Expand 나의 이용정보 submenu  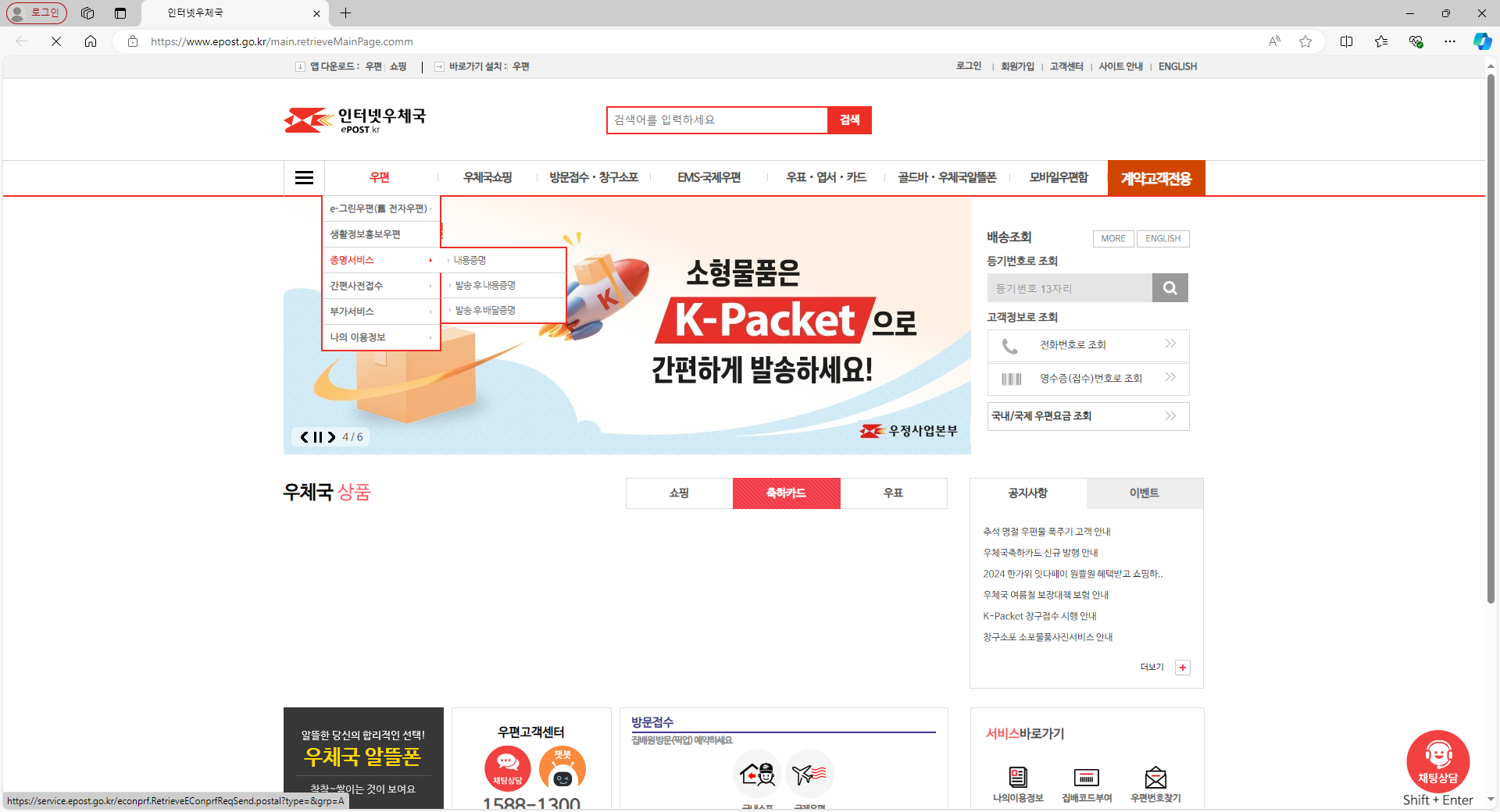pos(381,337)
